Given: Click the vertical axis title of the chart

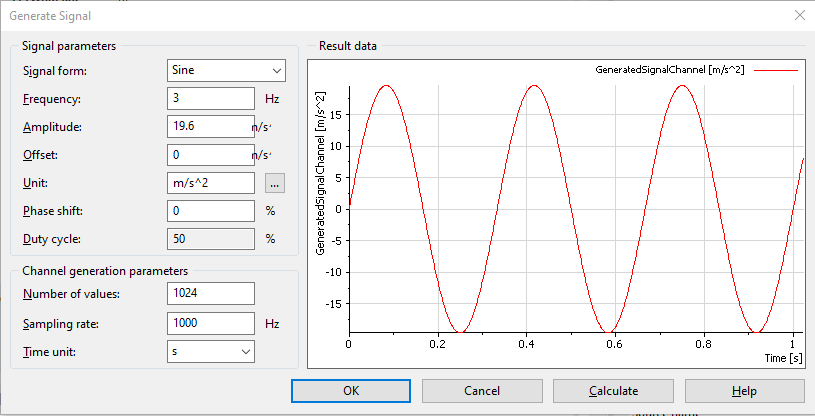Looking at the screenshot, I should point(320,172).
